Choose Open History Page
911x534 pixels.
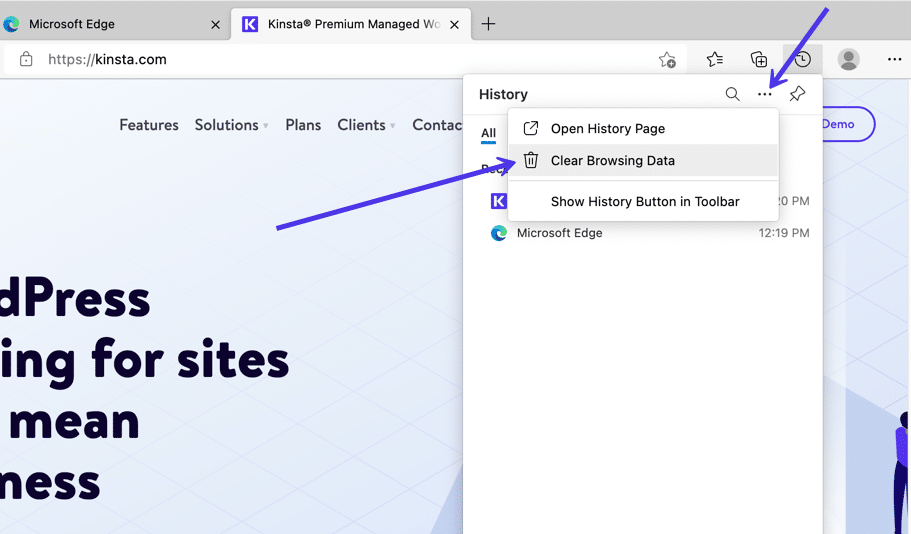[643, 128]
